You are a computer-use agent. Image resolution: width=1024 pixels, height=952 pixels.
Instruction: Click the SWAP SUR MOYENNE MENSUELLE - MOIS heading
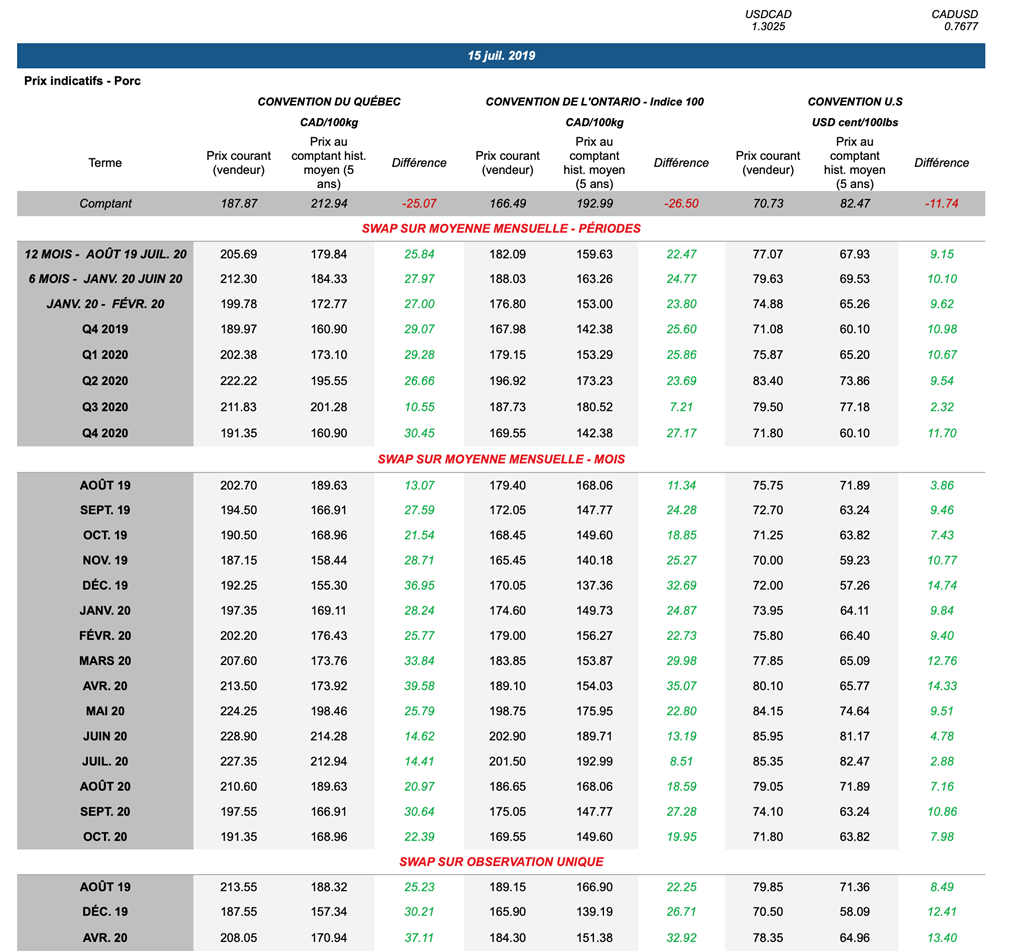(501, 460)
